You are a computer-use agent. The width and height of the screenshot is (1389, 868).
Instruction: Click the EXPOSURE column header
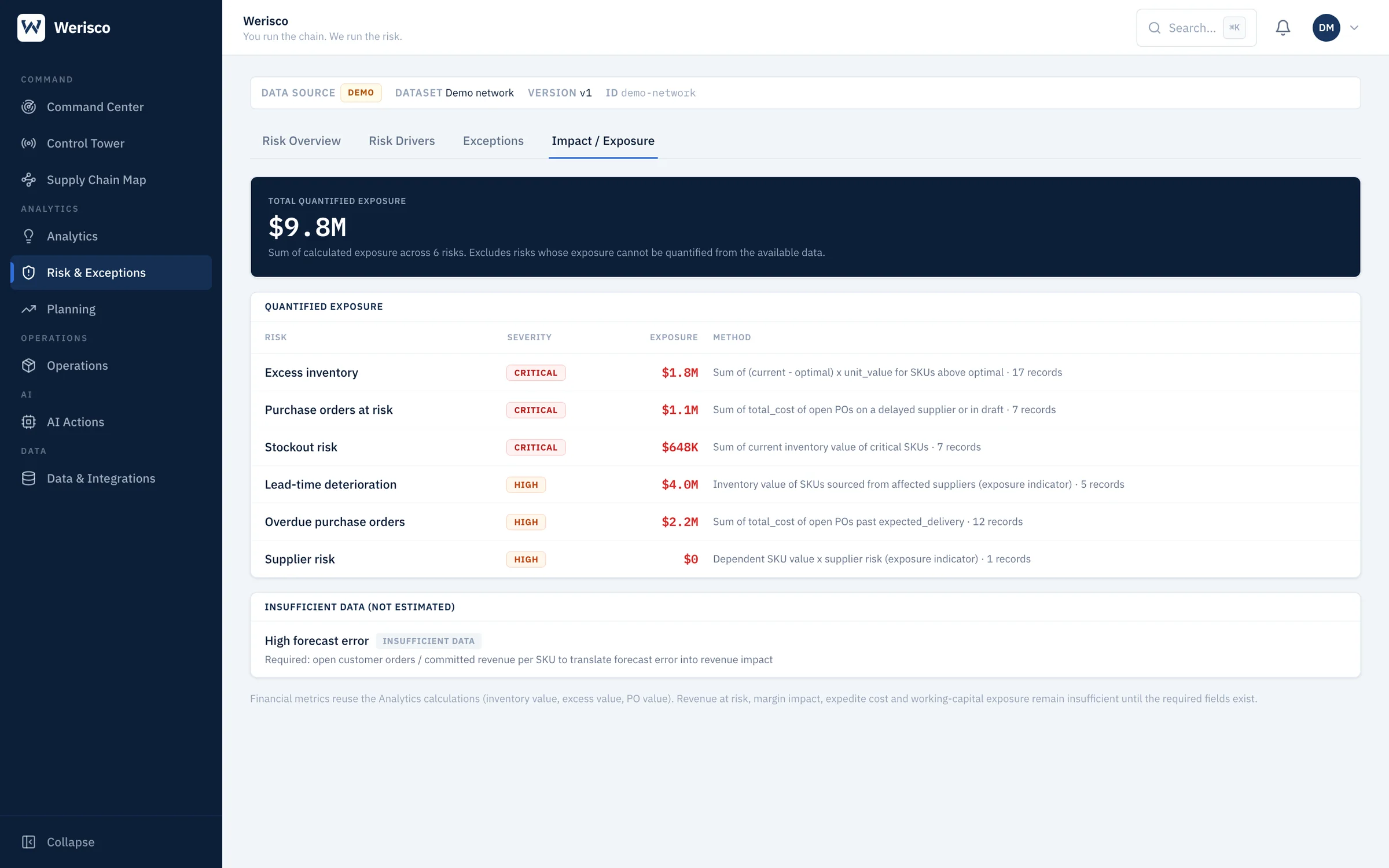tap(674, 337)
